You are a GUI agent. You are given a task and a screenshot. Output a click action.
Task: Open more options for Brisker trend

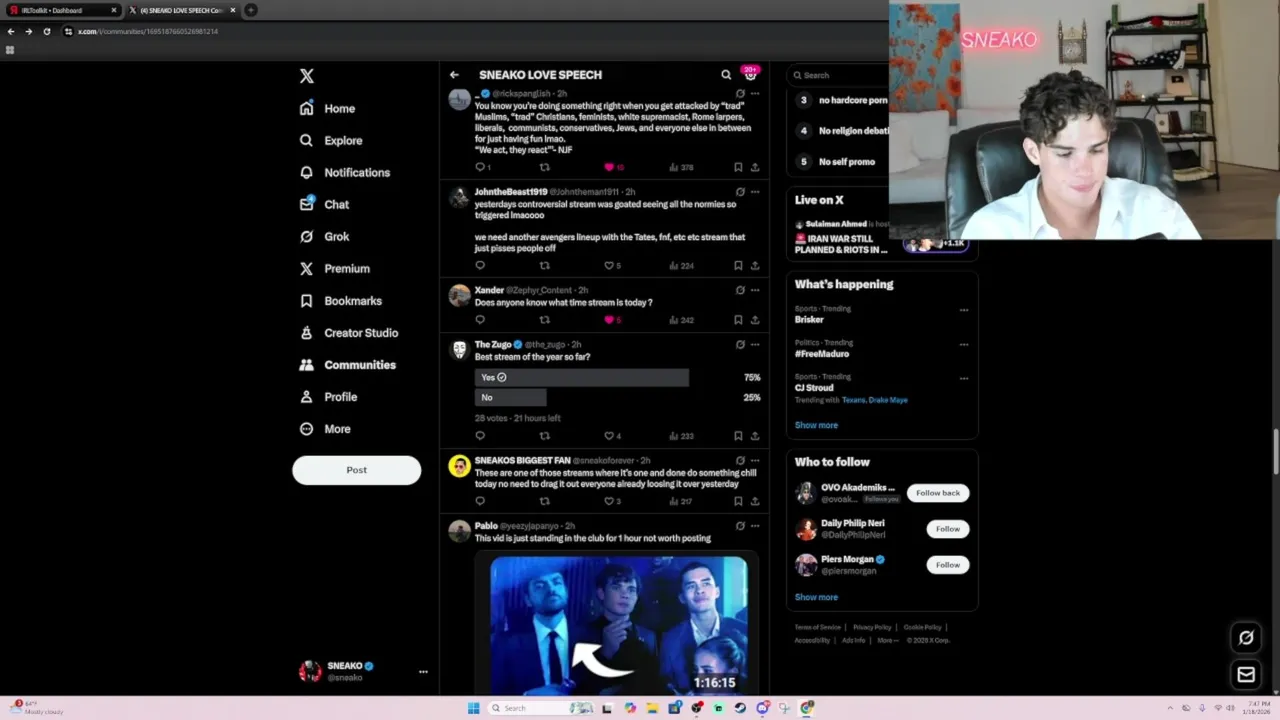point(964,310)
